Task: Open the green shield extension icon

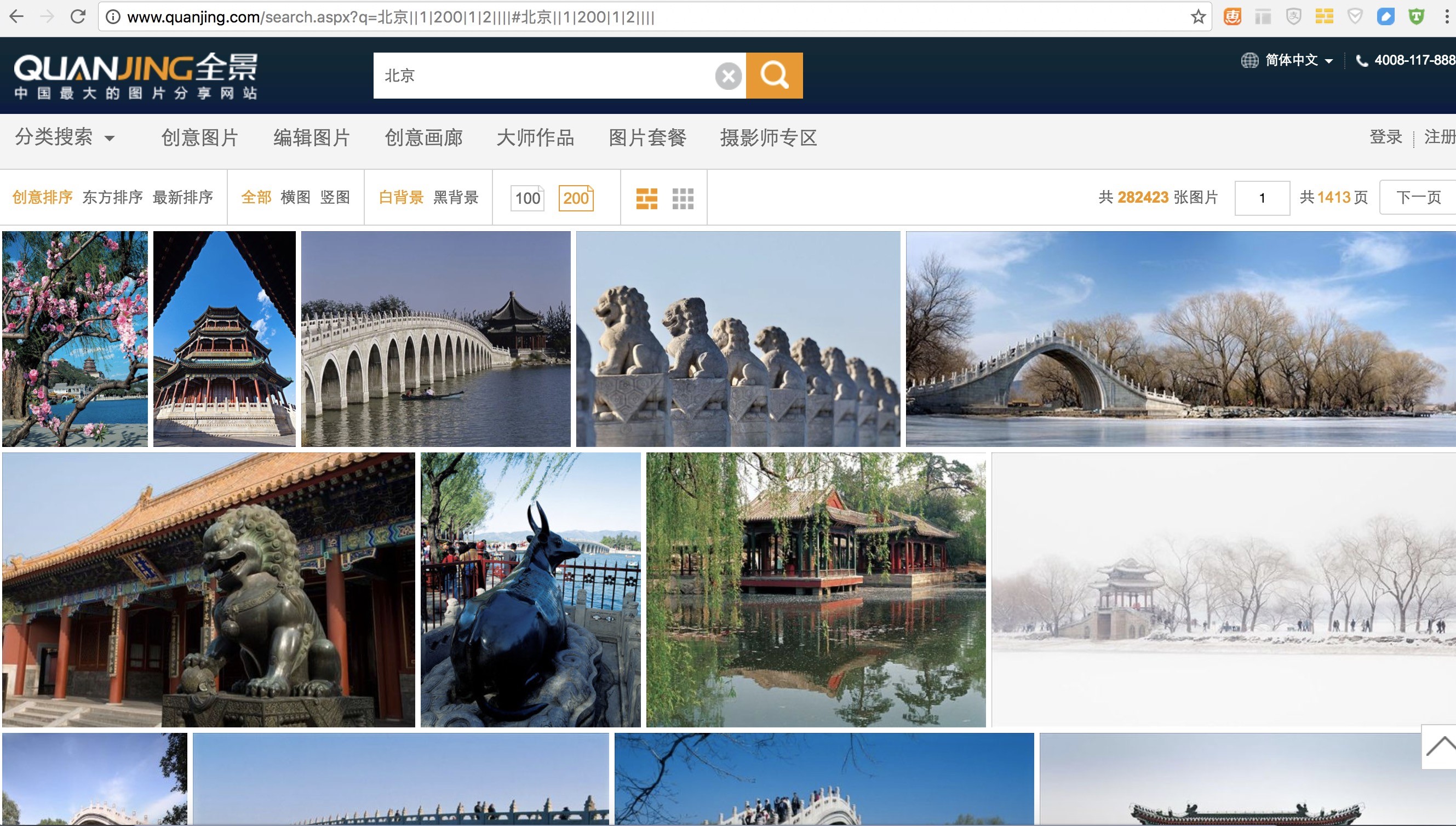Action: [x=1415, y=17]
